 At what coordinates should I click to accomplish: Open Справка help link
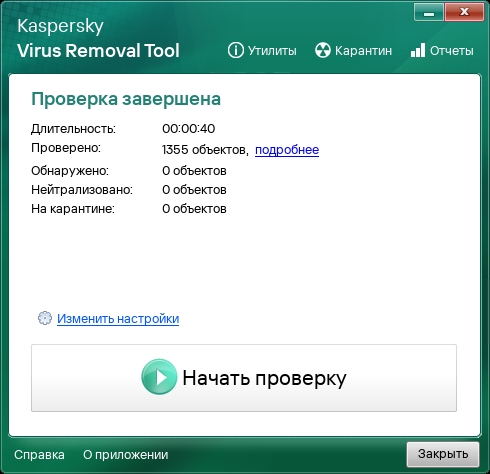[39, 455]
